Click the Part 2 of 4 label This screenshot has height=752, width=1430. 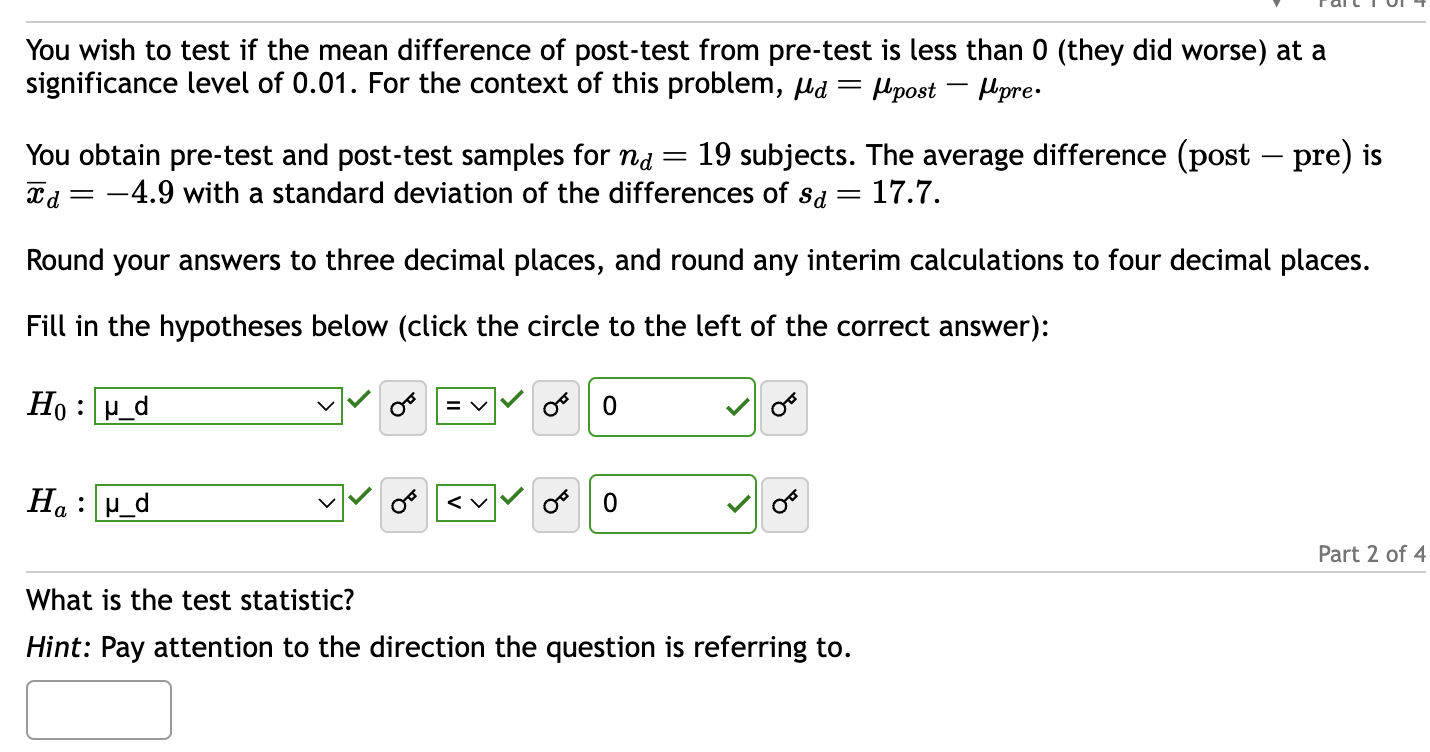click(x=1373, y=553)
